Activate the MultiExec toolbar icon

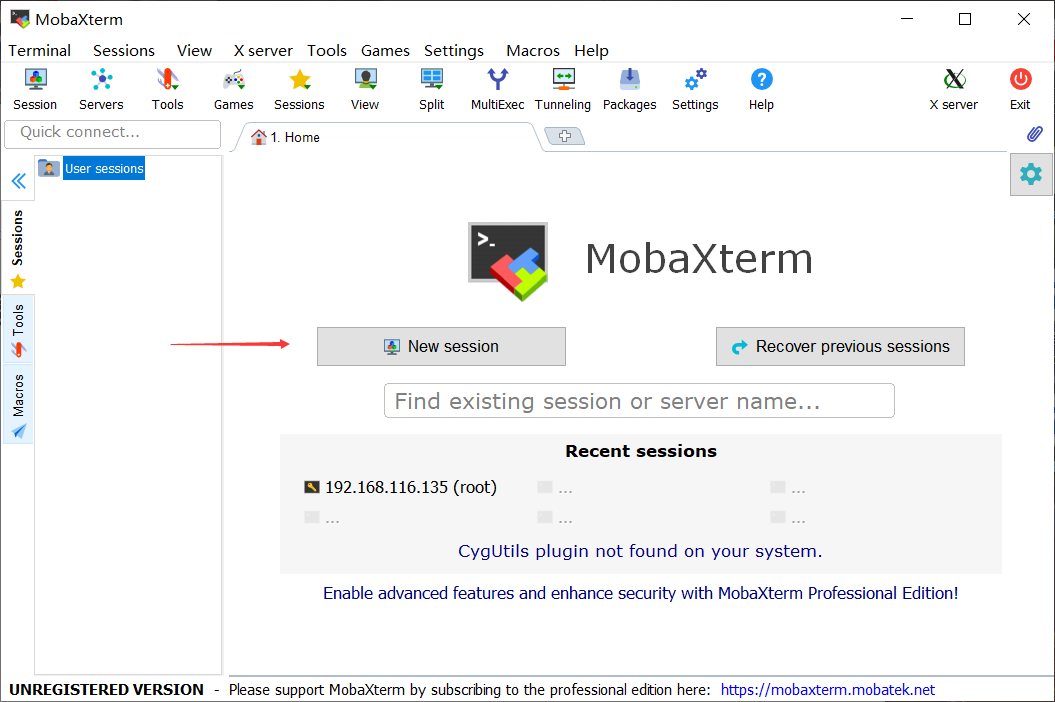[497, 89]
